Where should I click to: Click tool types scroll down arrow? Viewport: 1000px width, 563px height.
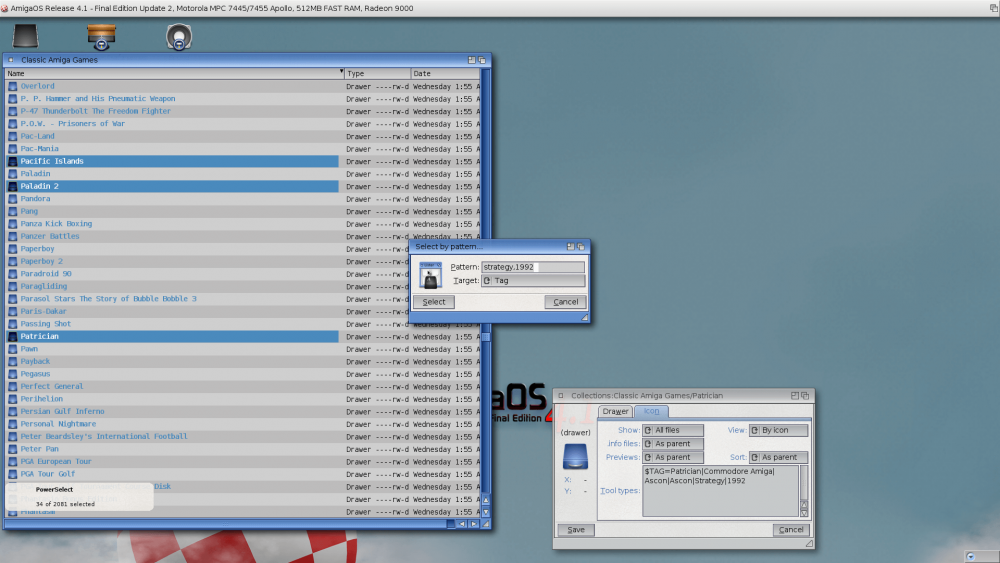[x=804, y=513]
